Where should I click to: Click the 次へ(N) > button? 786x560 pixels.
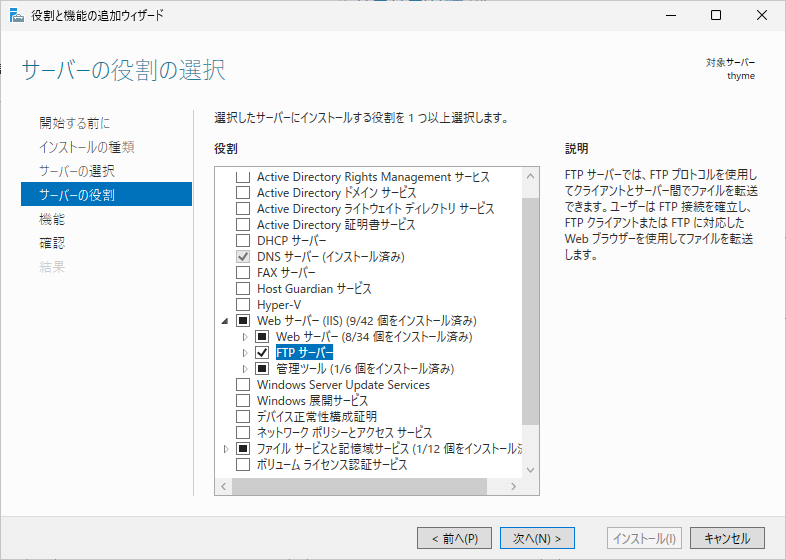tap(537, 538)
